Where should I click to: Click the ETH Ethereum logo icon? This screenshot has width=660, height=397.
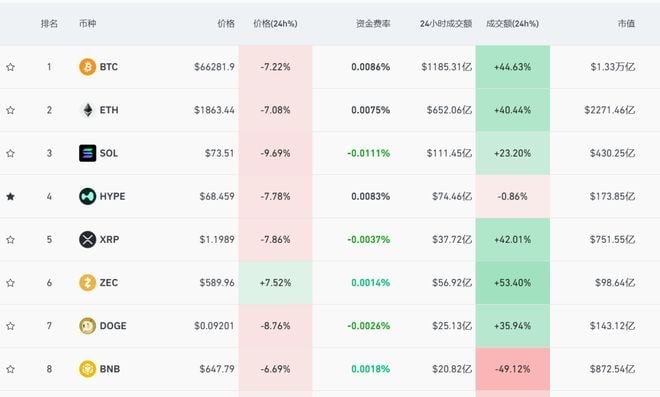88,110
